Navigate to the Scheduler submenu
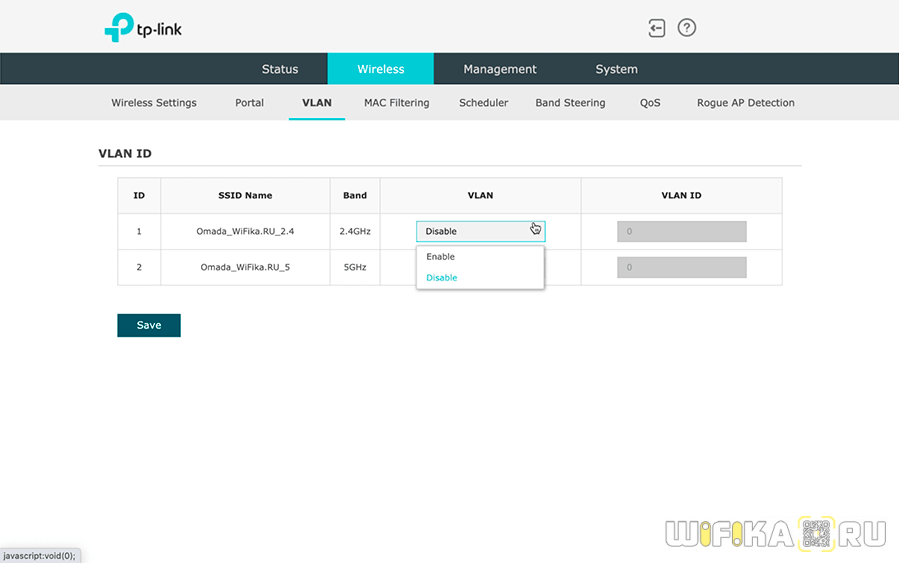This screenshot has height=563, width=899. click(x=483, y=103)
